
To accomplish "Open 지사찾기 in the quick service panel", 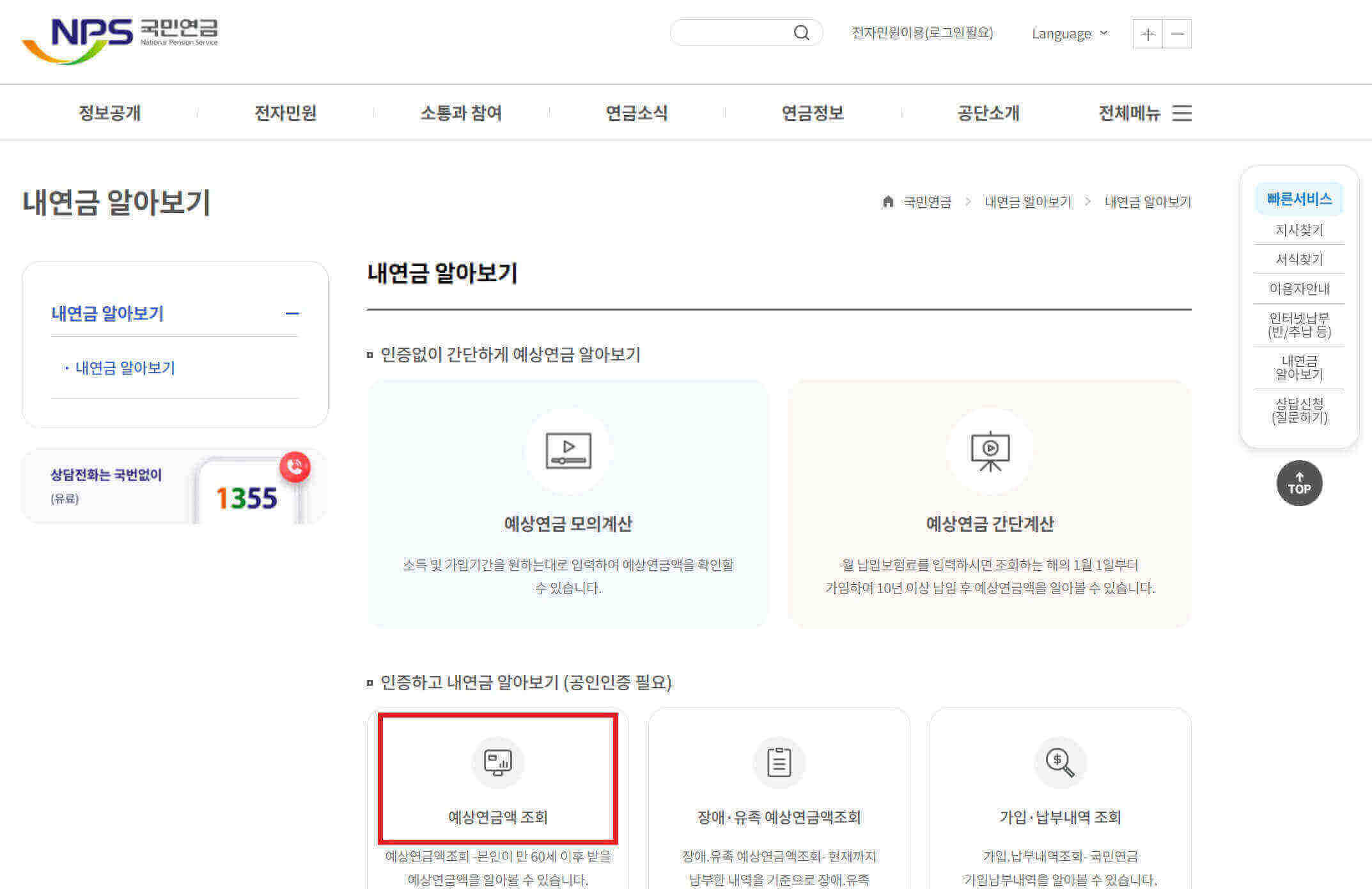I will 1299,230.
